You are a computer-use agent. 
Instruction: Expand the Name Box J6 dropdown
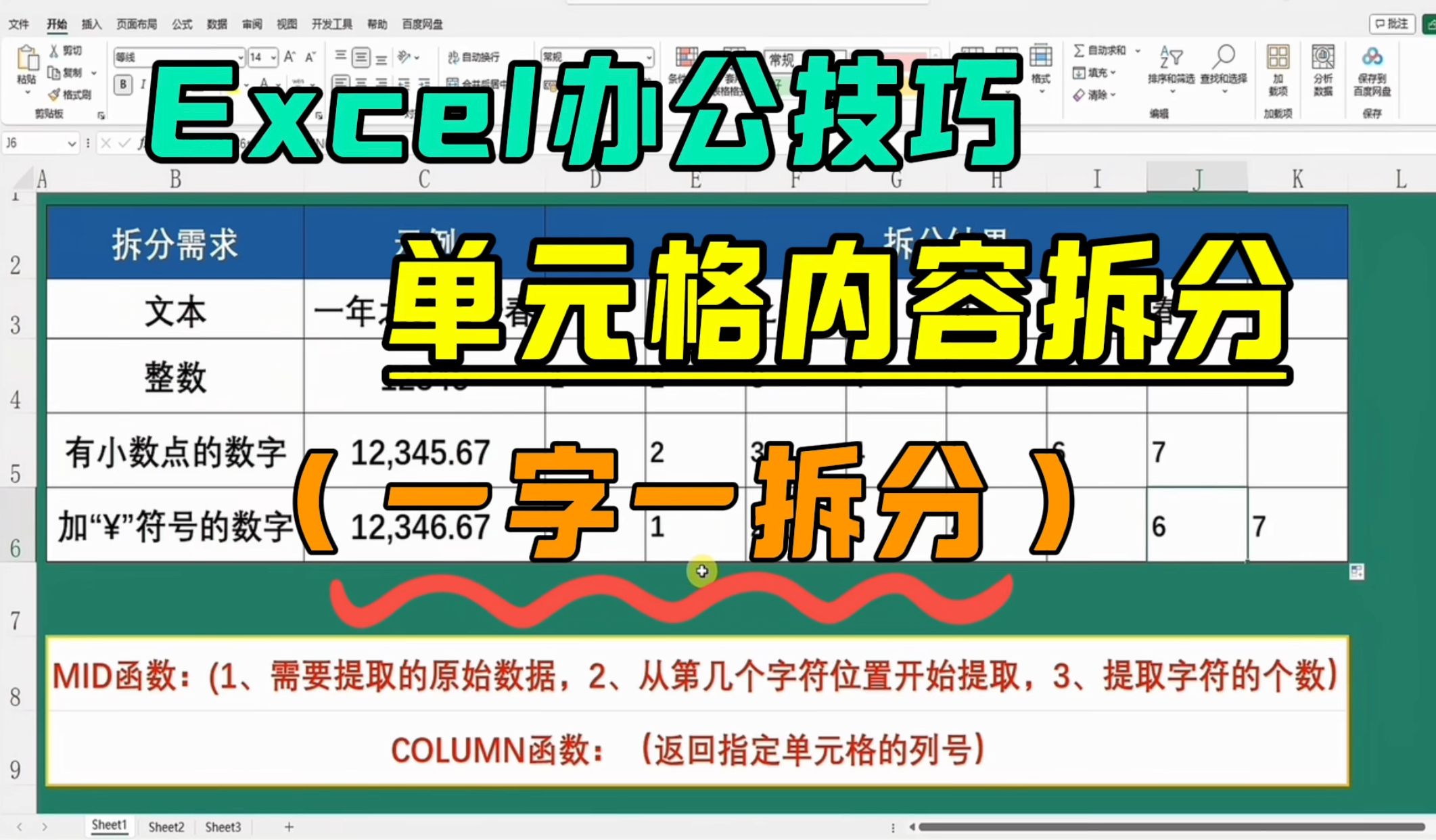[71, 143]
